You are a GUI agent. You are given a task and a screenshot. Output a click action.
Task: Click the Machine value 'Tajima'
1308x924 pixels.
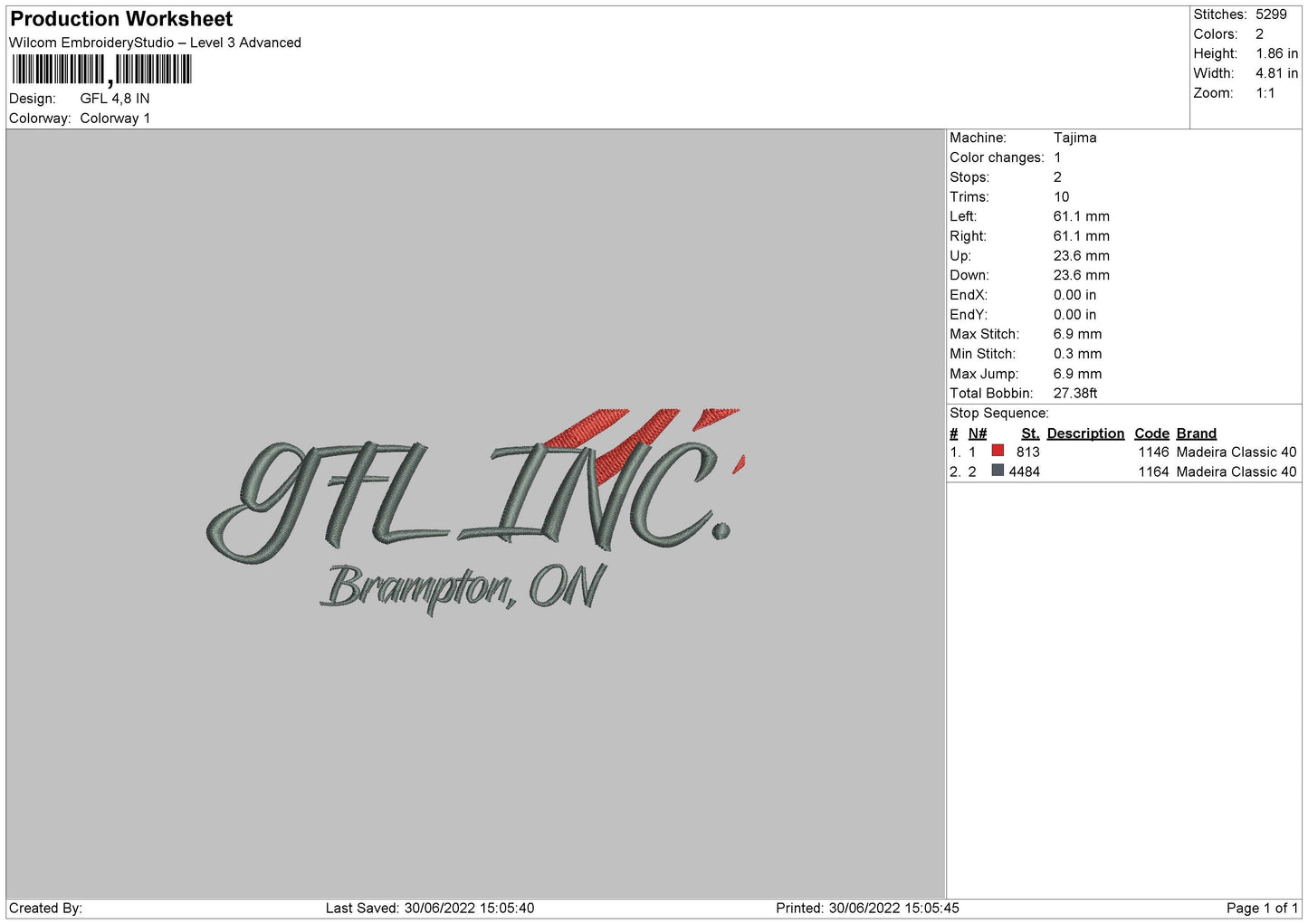click(1074, 138)
